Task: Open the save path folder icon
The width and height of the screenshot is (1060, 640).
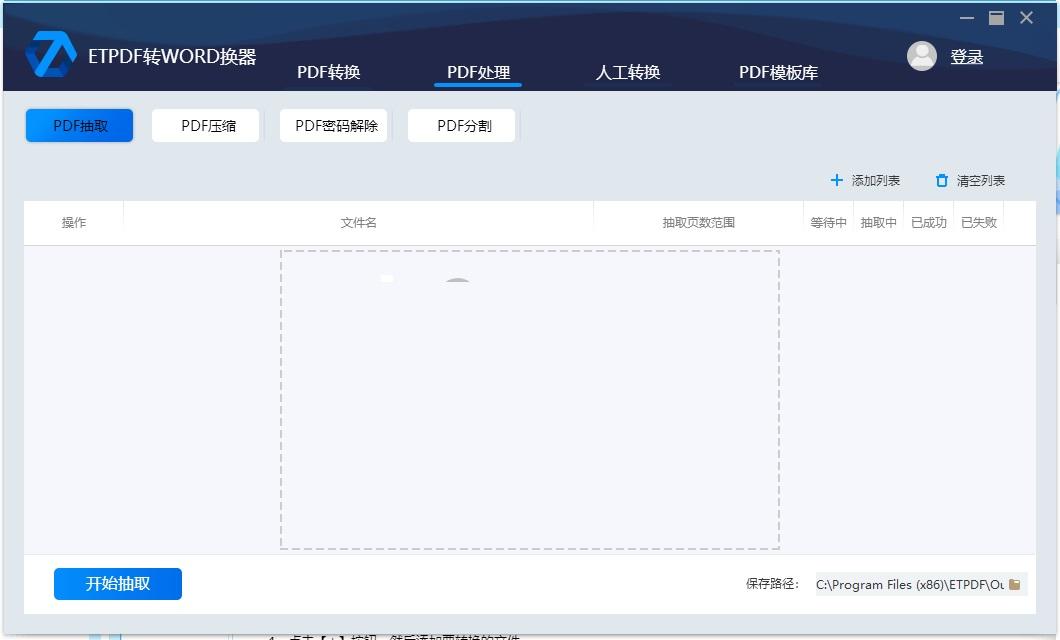Action: 1015,584
